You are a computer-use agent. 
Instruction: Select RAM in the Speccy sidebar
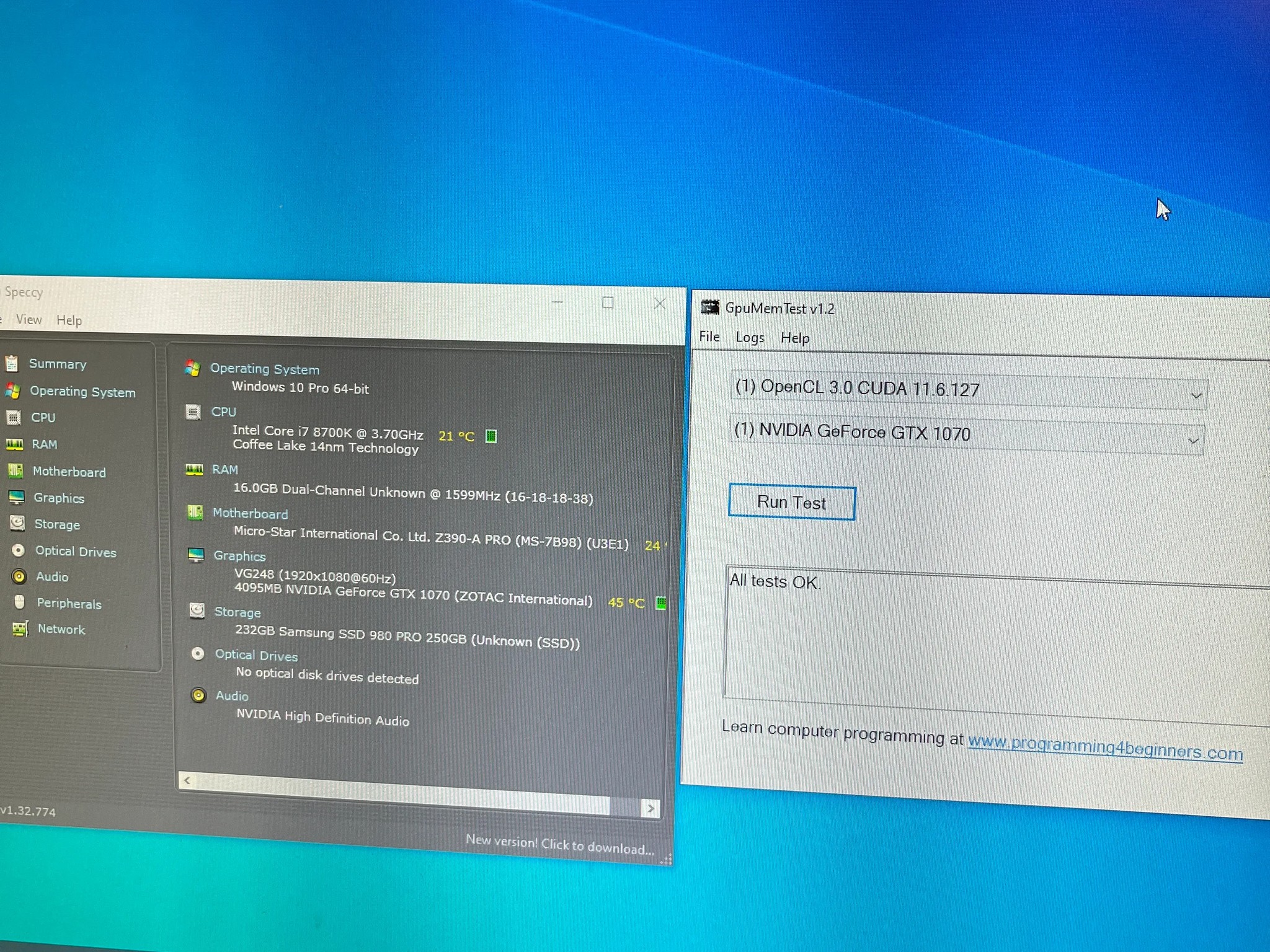(45, 444)
